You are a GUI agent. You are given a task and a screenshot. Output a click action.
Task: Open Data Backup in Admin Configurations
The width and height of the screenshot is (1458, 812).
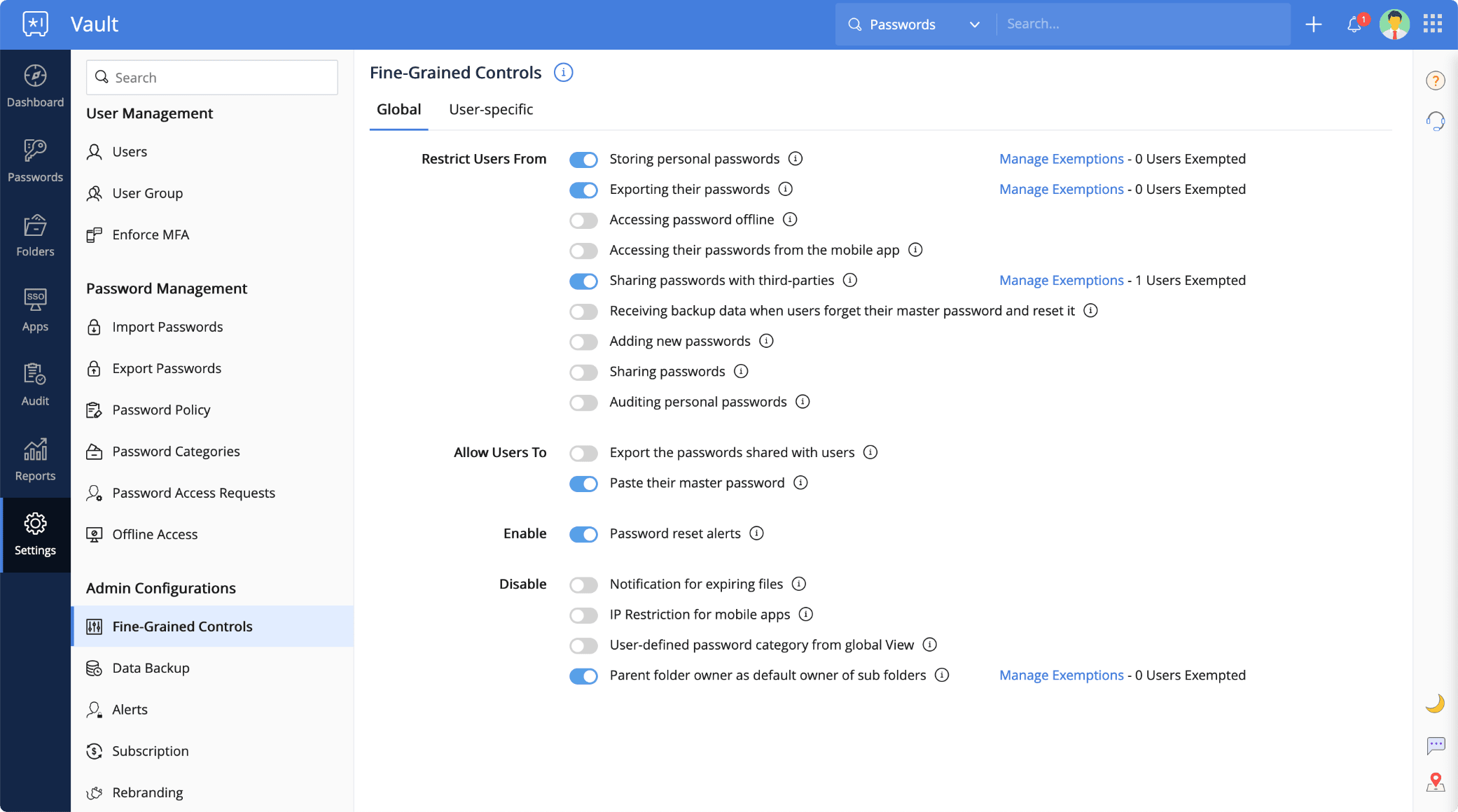(x=151, y=668)
